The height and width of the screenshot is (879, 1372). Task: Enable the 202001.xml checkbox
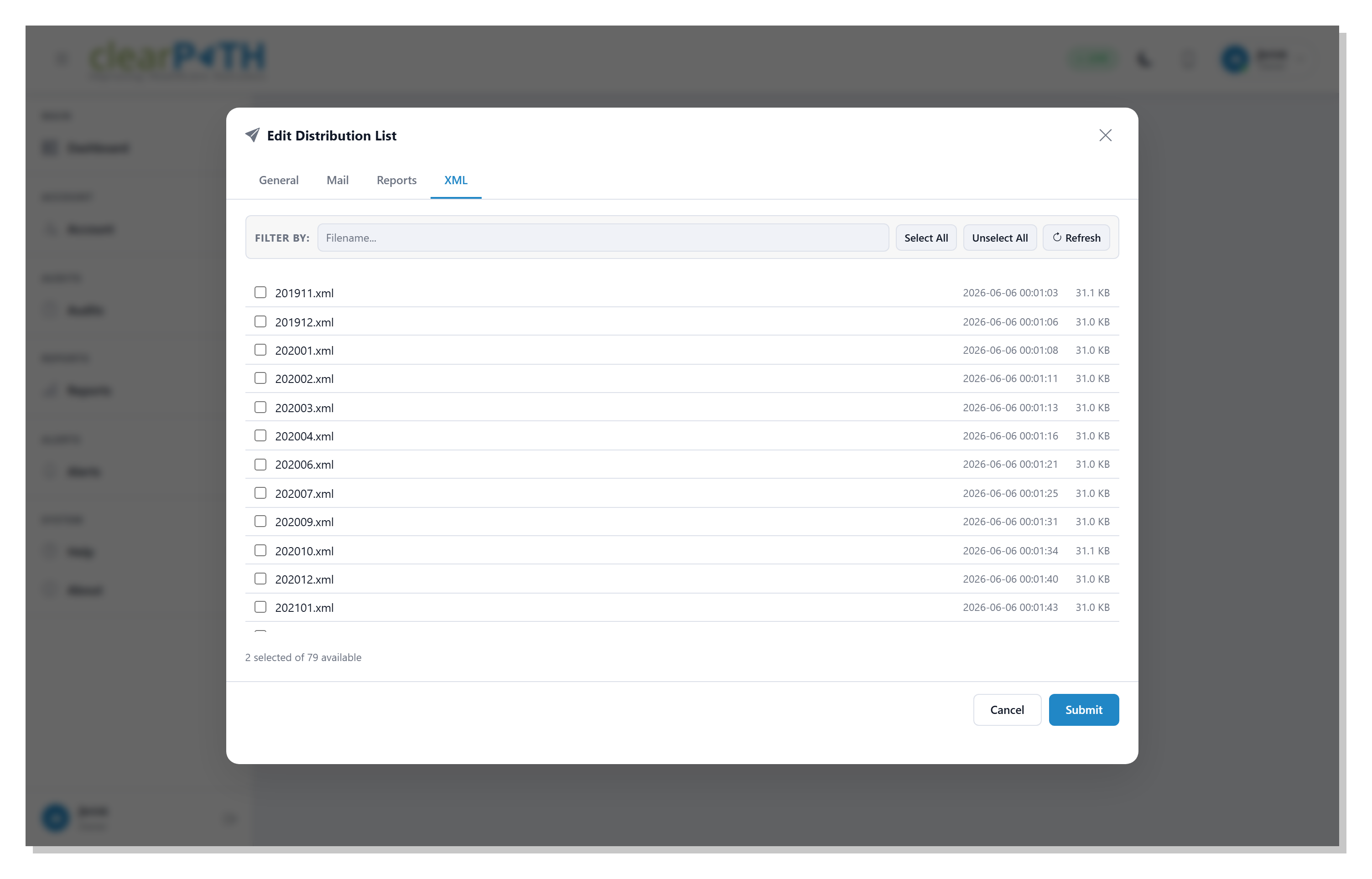[x=260, y=350]
